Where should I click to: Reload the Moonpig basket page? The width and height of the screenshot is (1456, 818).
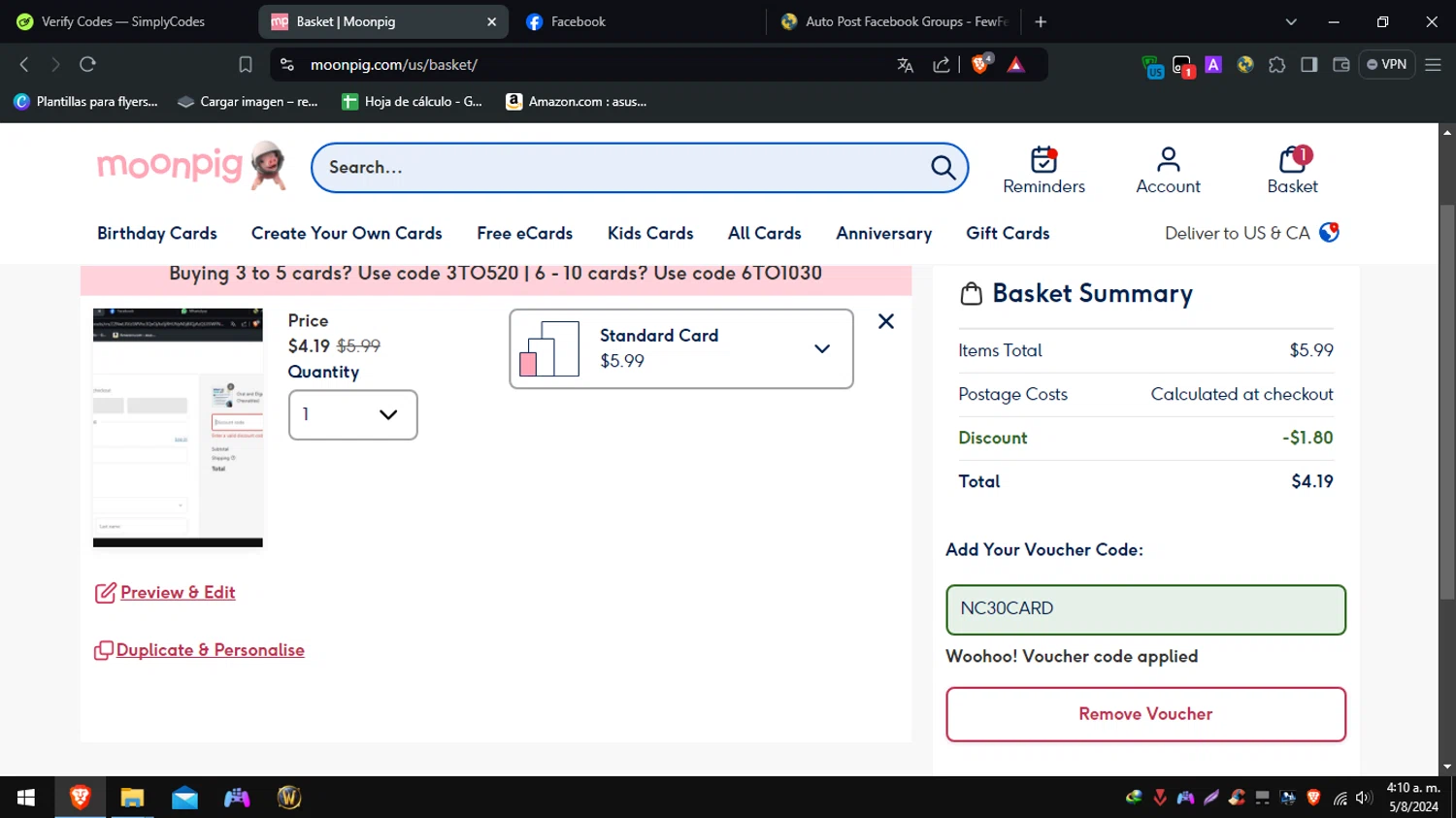point(87,65)
